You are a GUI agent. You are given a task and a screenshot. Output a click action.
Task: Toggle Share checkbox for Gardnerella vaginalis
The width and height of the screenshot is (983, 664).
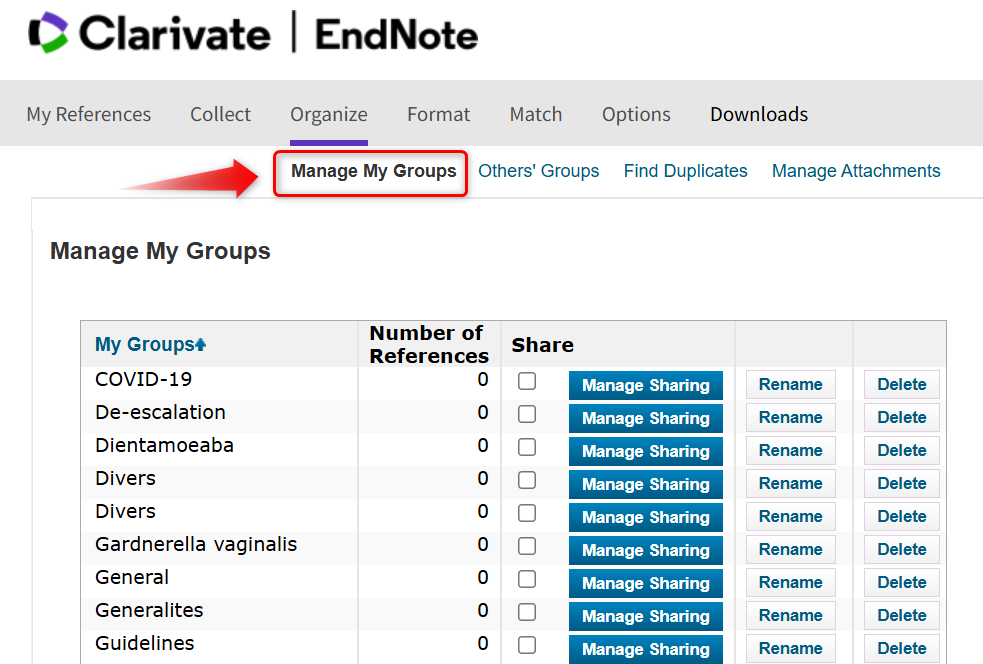tap(527, 546)
